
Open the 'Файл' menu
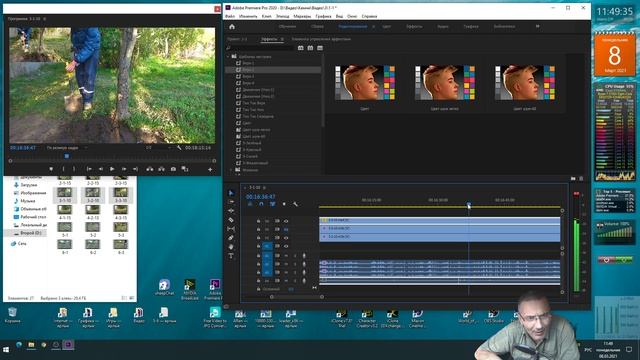tap(230, 16)
